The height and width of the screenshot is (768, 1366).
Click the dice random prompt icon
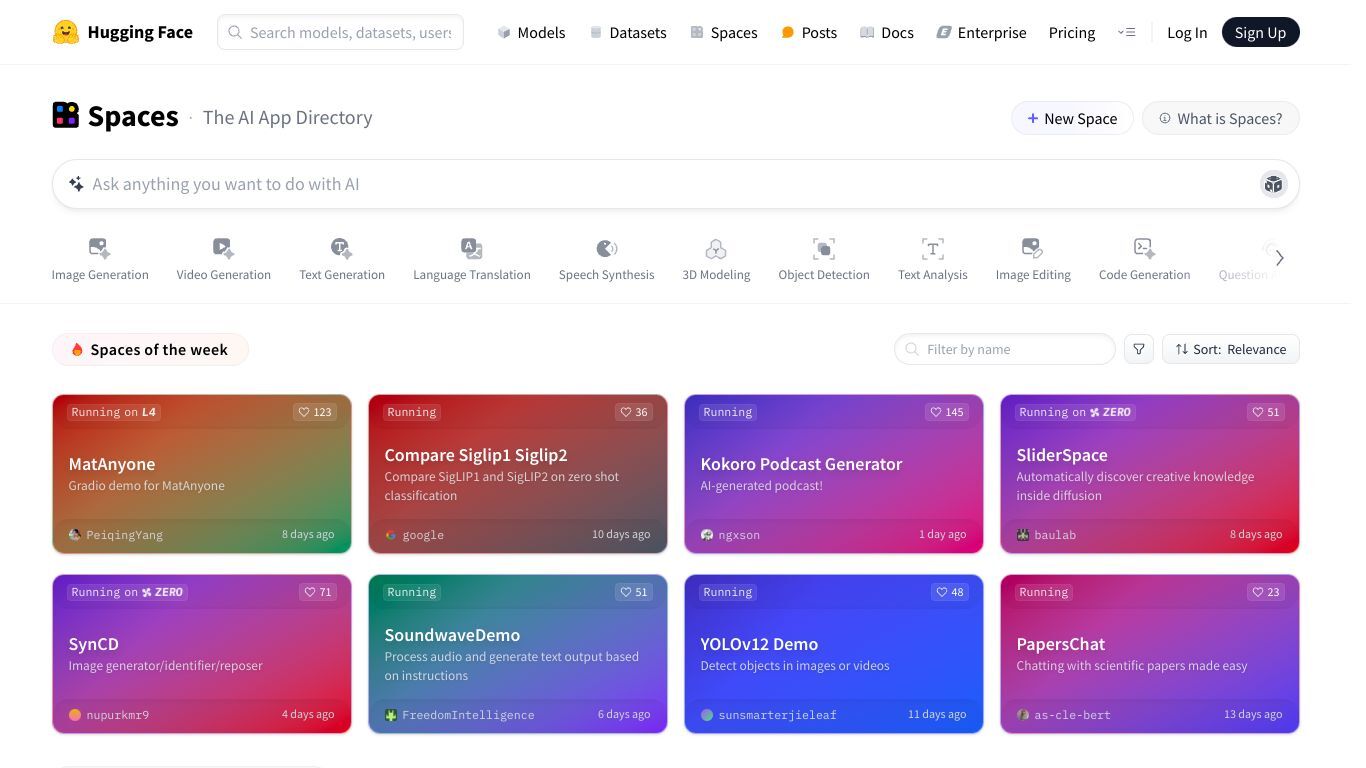pos(1273,184)
